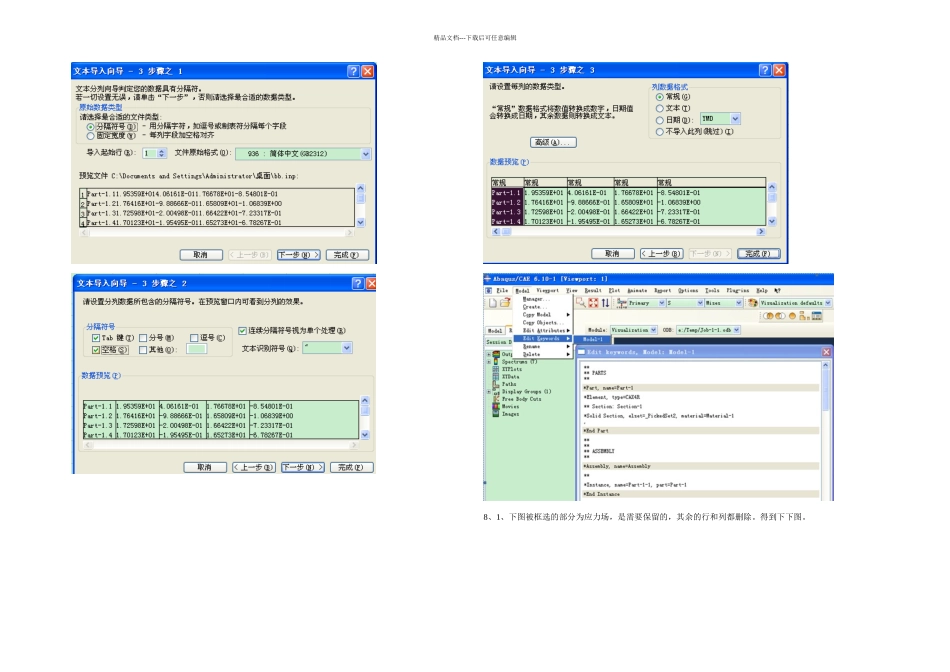Select the 文本 radio button in step 3
The image size is (950, 672).
pos(660,108)
